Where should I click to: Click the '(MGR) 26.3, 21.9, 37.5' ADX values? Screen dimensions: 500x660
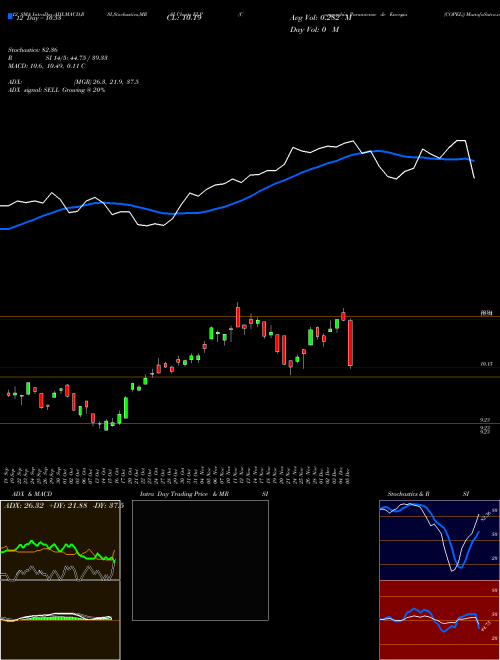(x=106, y=82)
